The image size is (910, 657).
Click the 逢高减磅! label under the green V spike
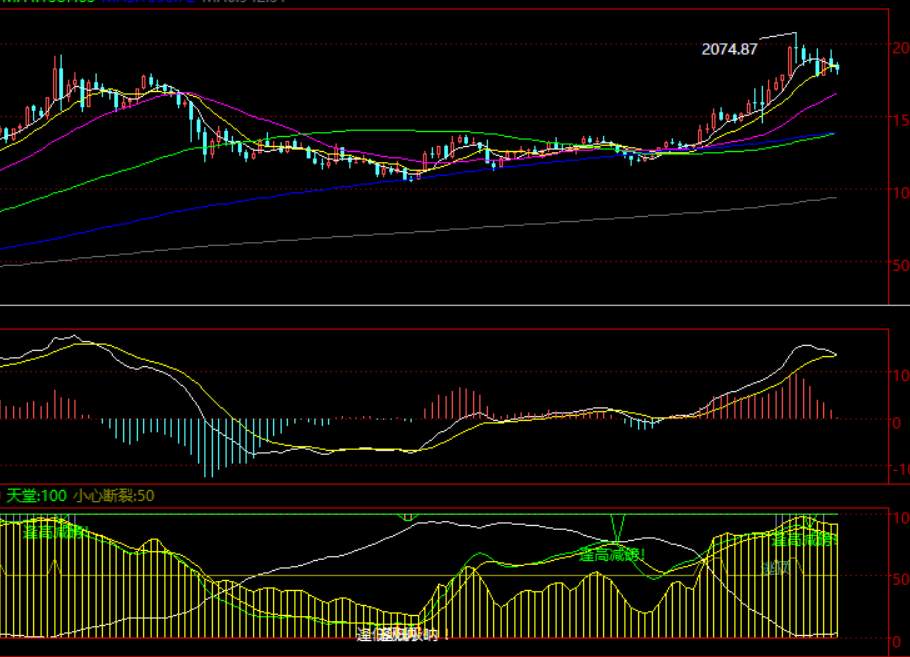pos(612,555)
